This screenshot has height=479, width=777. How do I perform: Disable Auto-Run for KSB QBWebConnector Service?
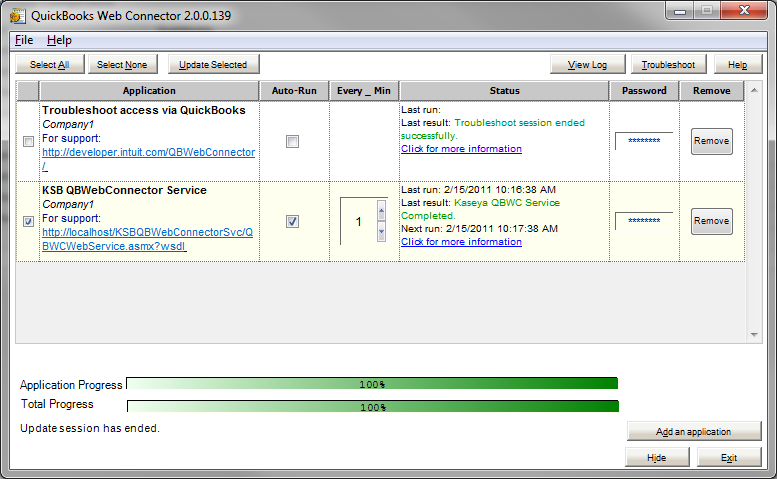292,222
